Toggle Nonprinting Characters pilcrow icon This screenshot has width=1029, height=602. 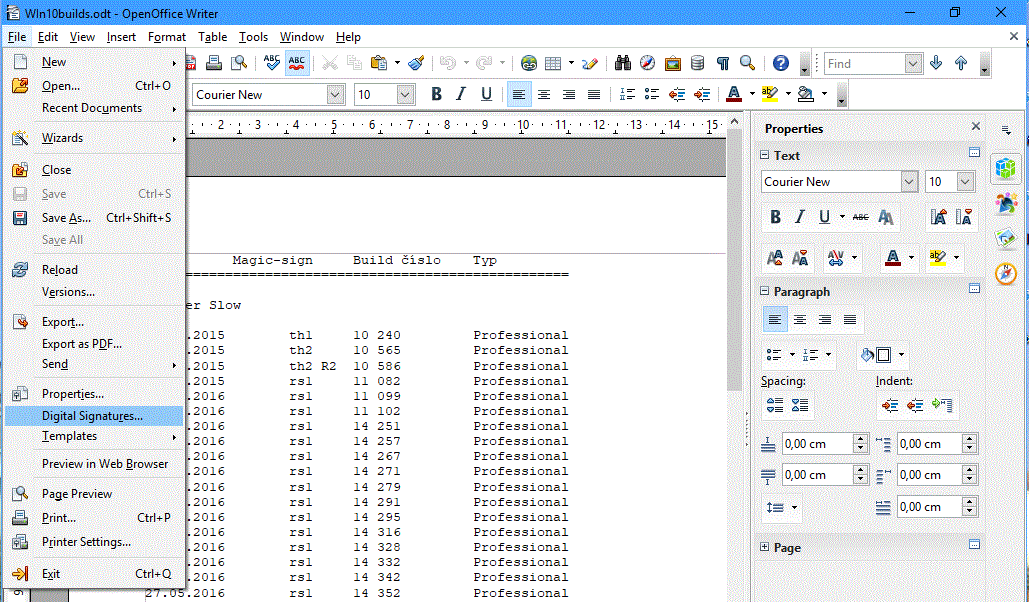pos(722,63)
